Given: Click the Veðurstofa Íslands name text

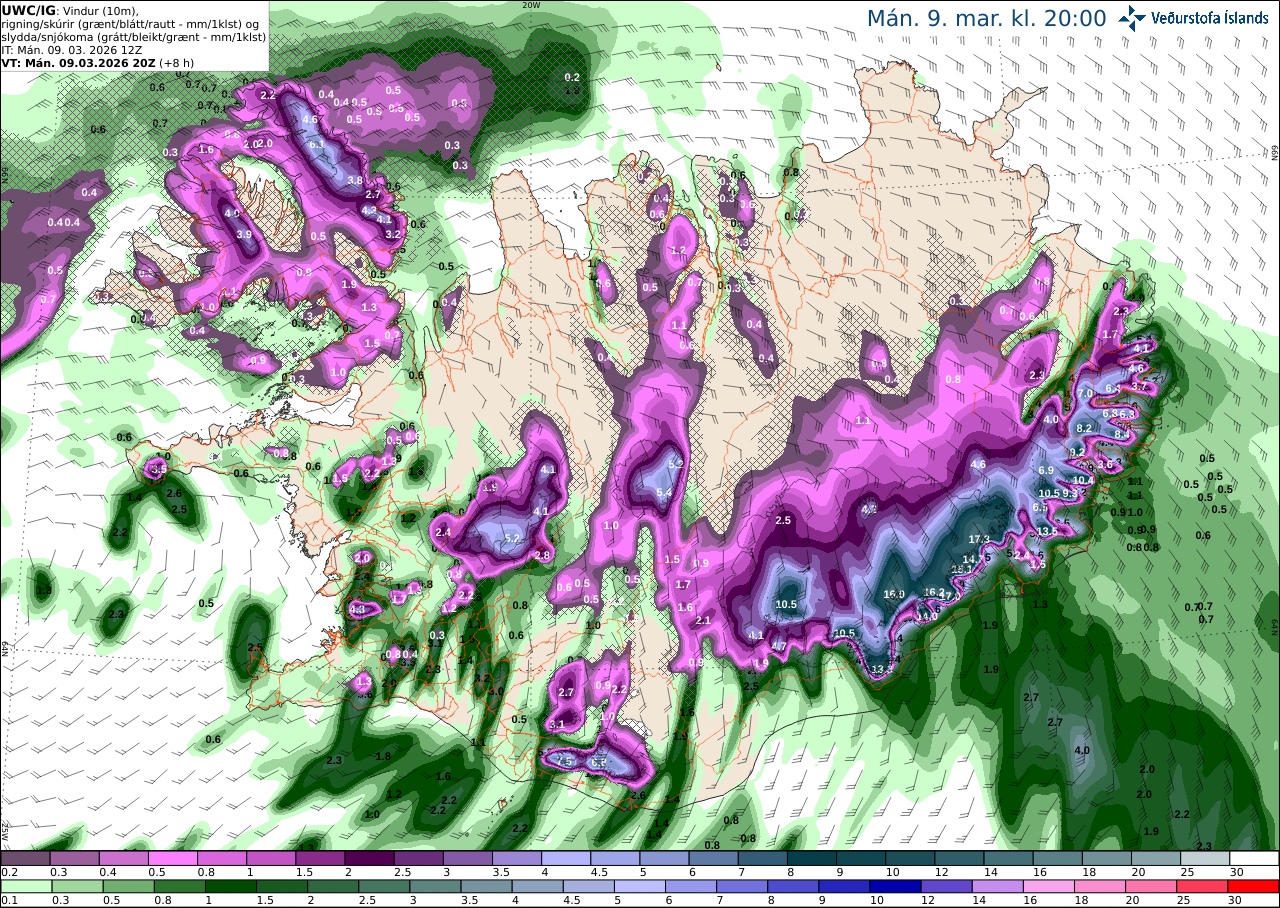Looking at the screenshot, I should pyautogui.click(x=1209, y=18).
